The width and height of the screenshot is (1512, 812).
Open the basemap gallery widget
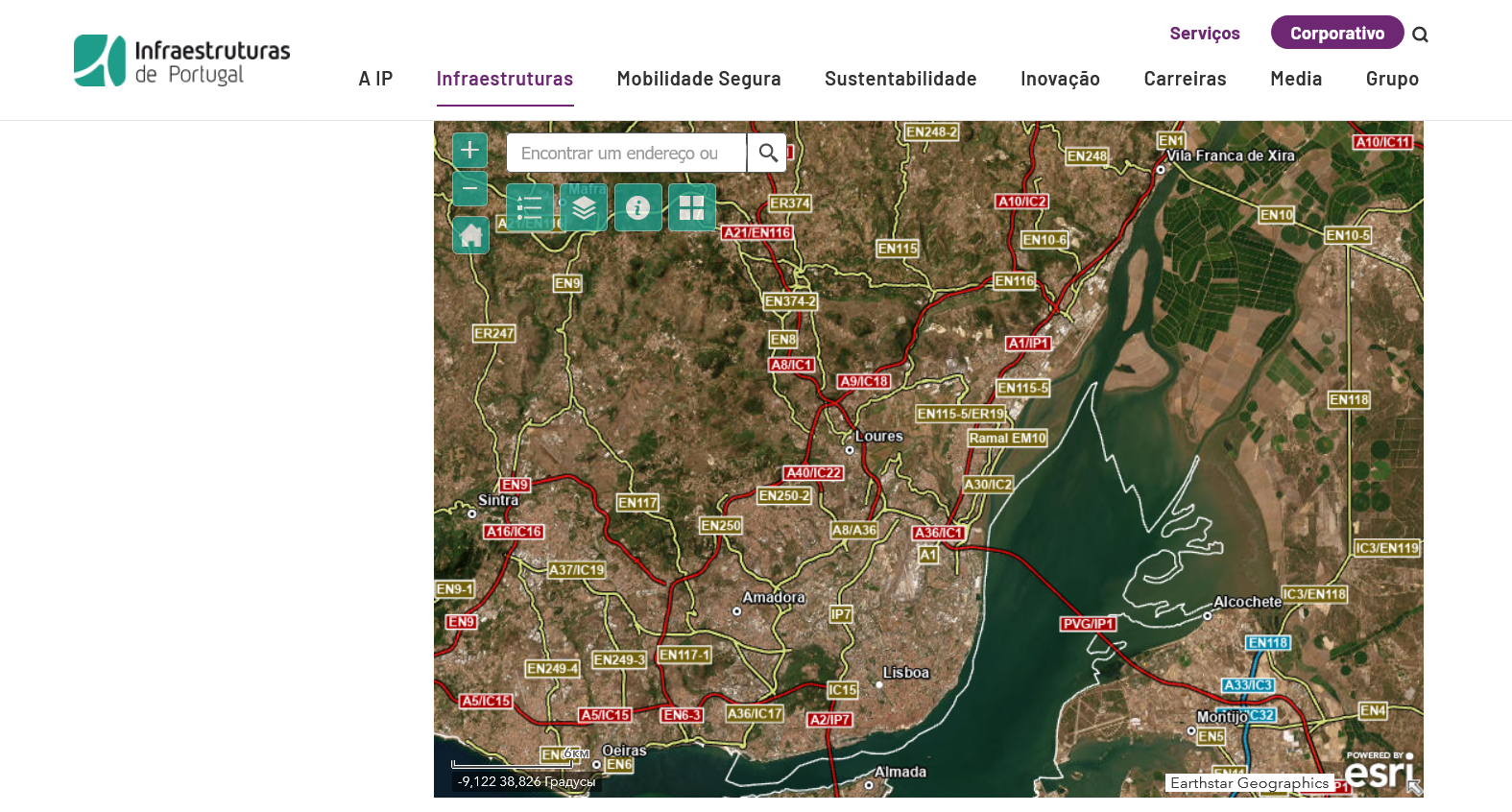(x=691, y=207)
